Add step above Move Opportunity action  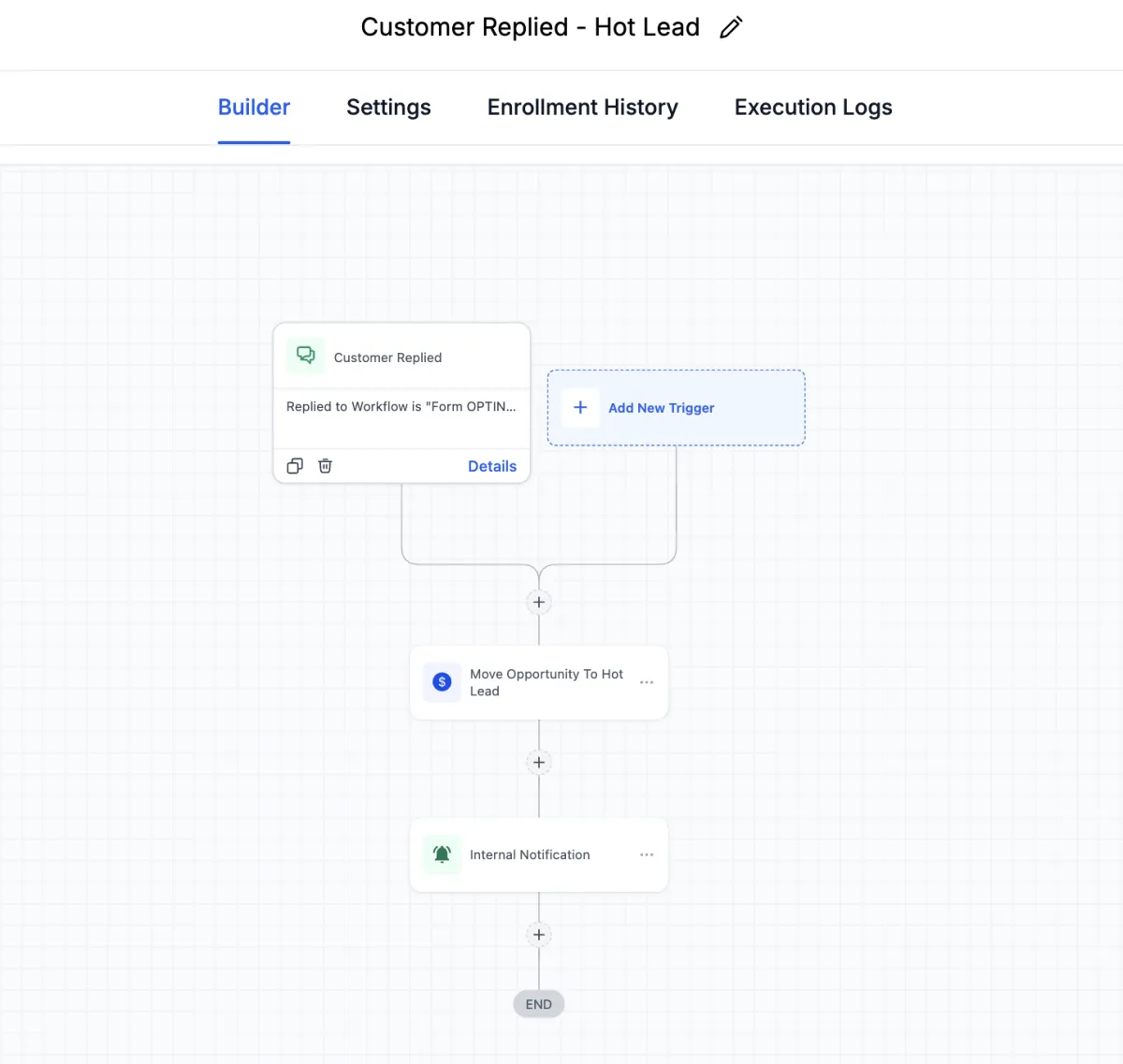539,602
